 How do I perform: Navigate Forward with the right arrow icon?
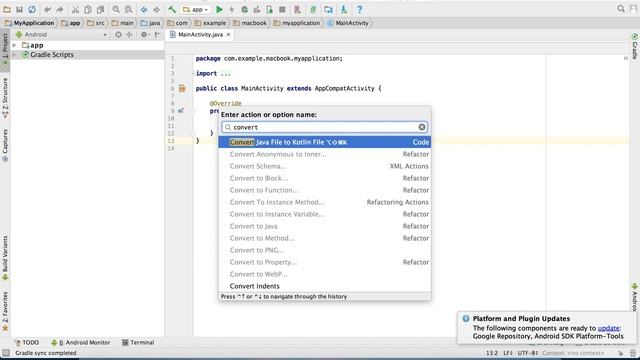point(156,9)
